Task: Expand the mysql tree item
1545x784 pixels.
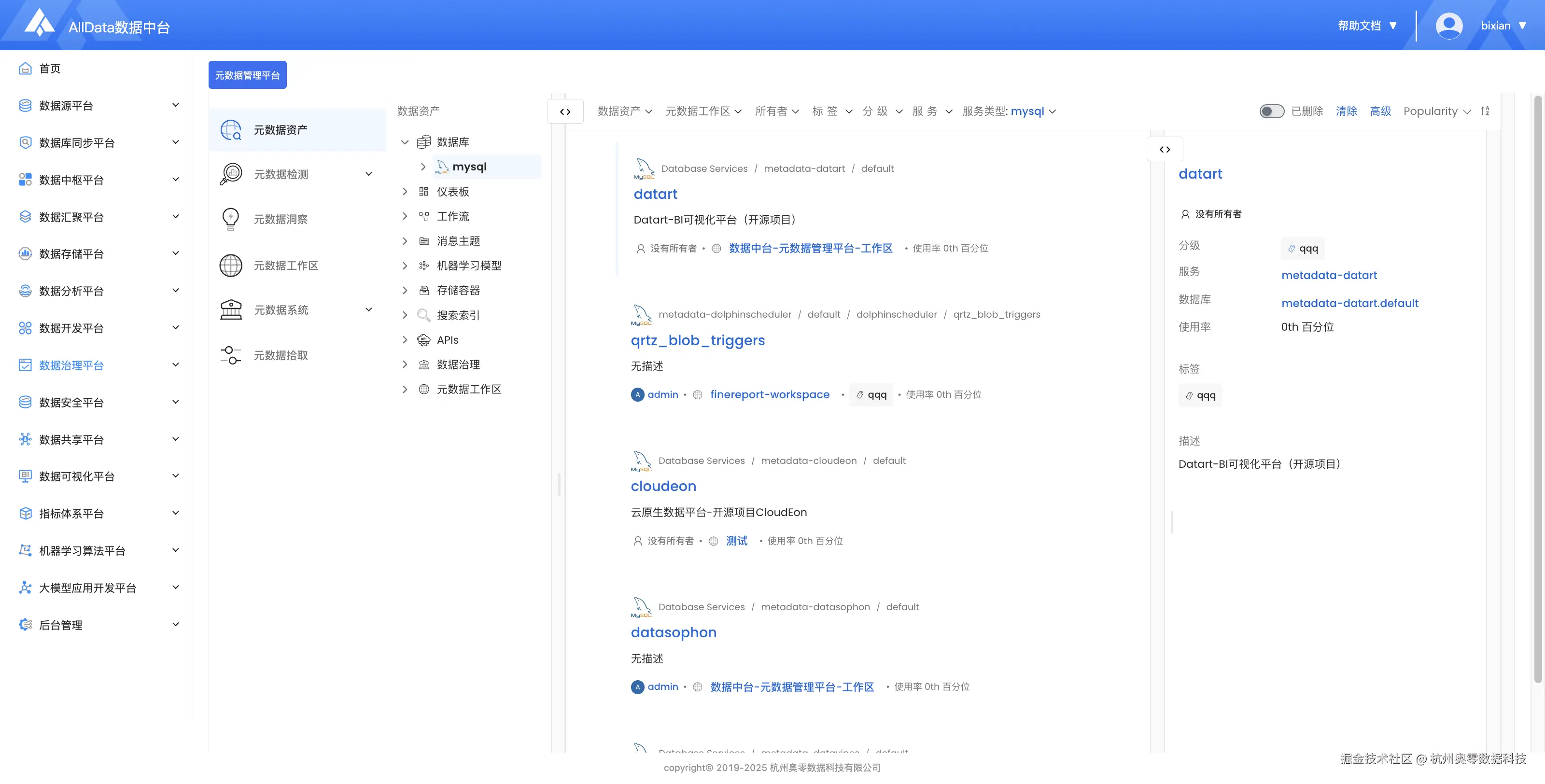Action: click(x=423, y=167)
